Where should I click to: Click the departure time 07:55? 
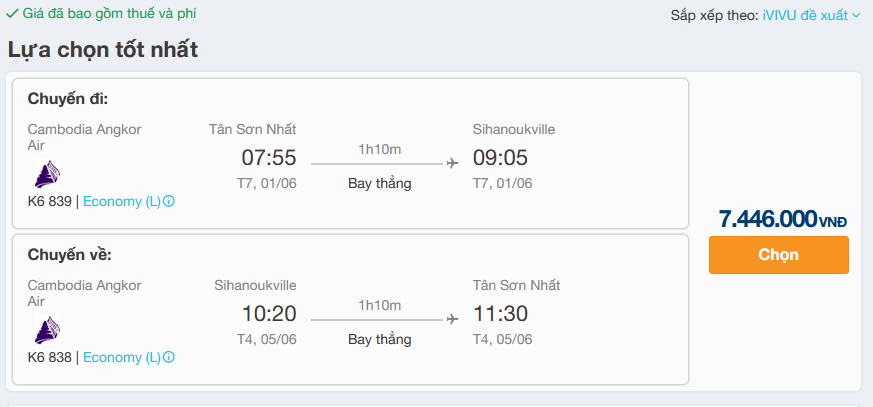point(269,158)
